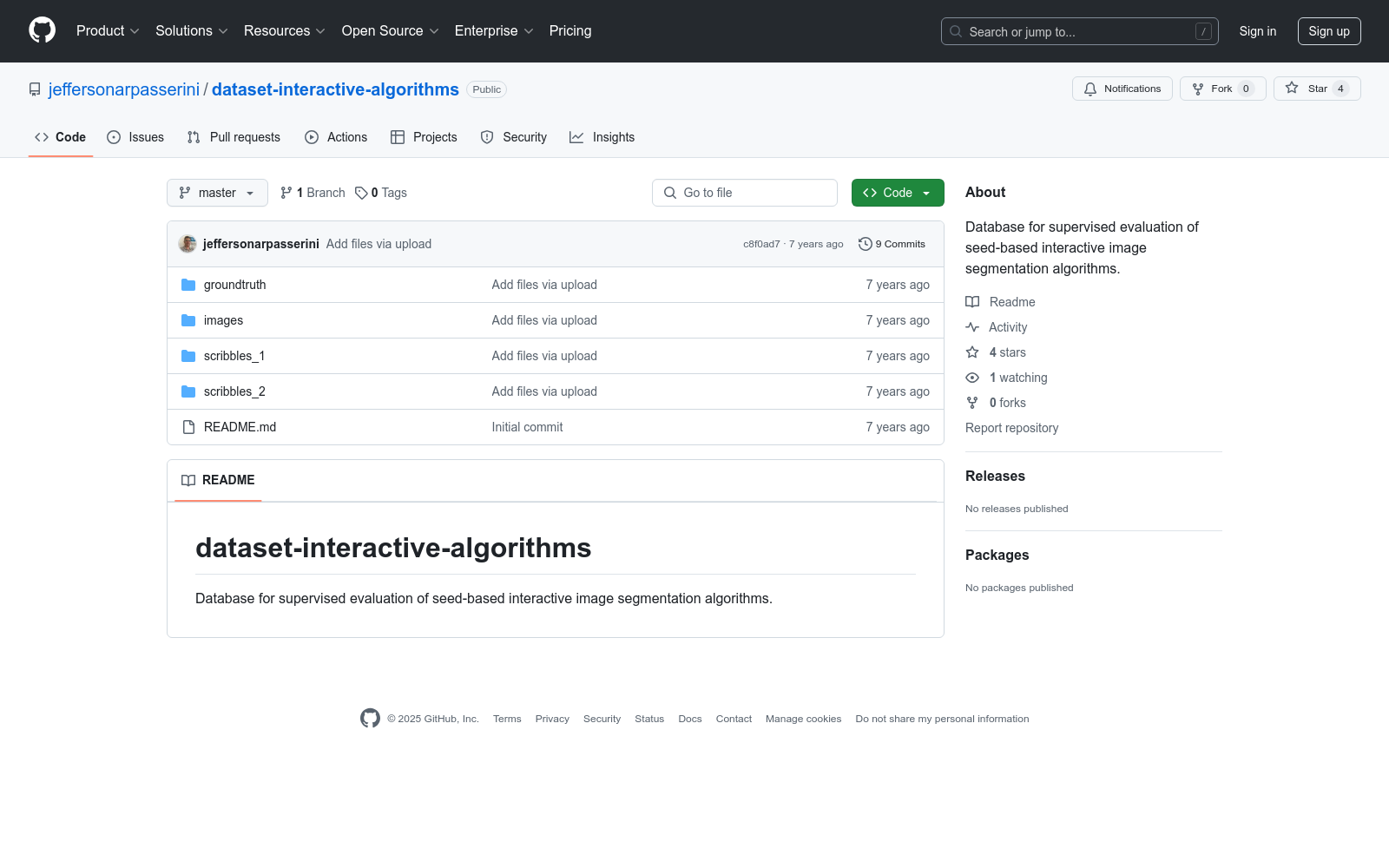
Task: Open the README.md file
Action: (240, 427)
